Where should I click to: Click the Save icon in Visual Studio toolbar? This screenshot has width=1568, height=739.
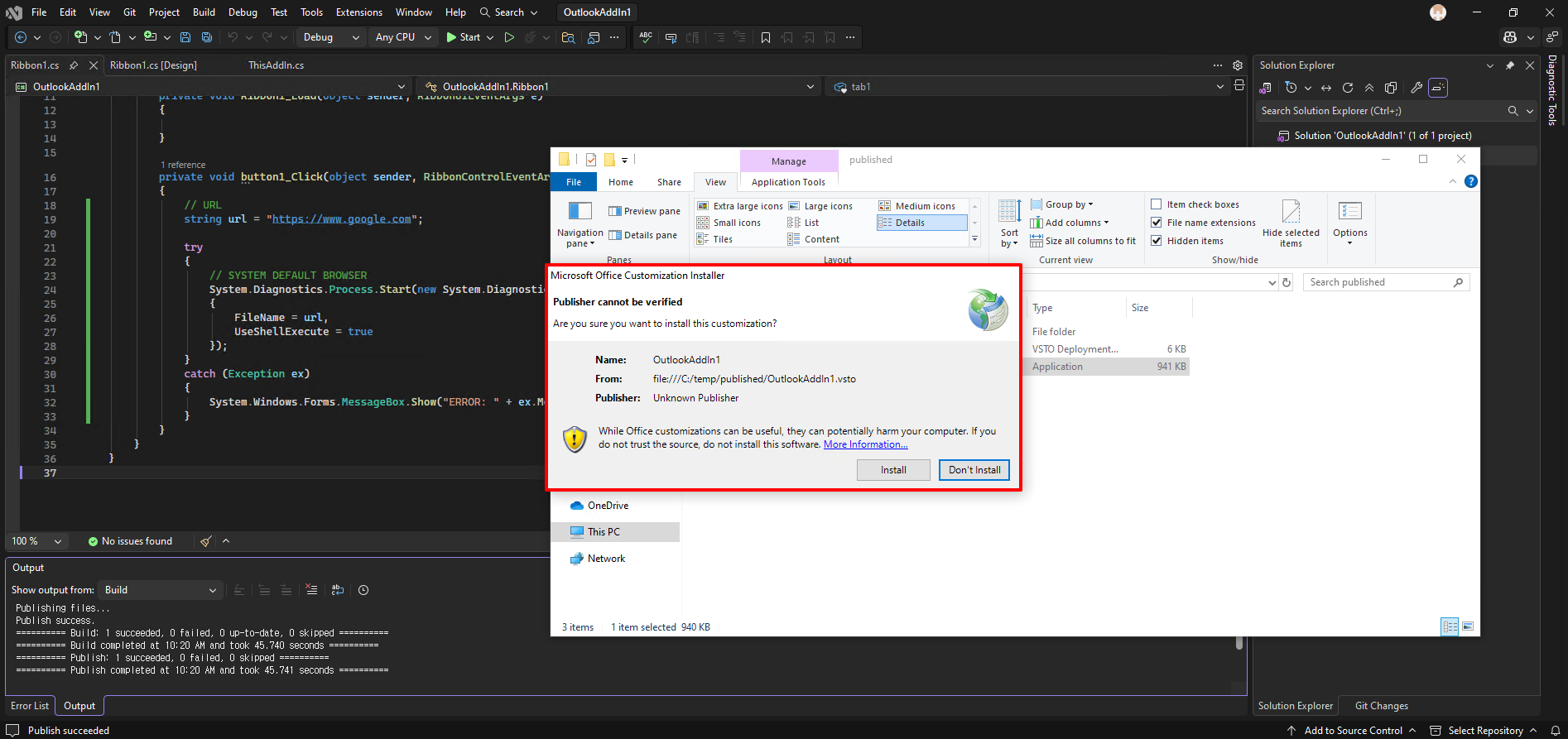[x=185, y=37]
